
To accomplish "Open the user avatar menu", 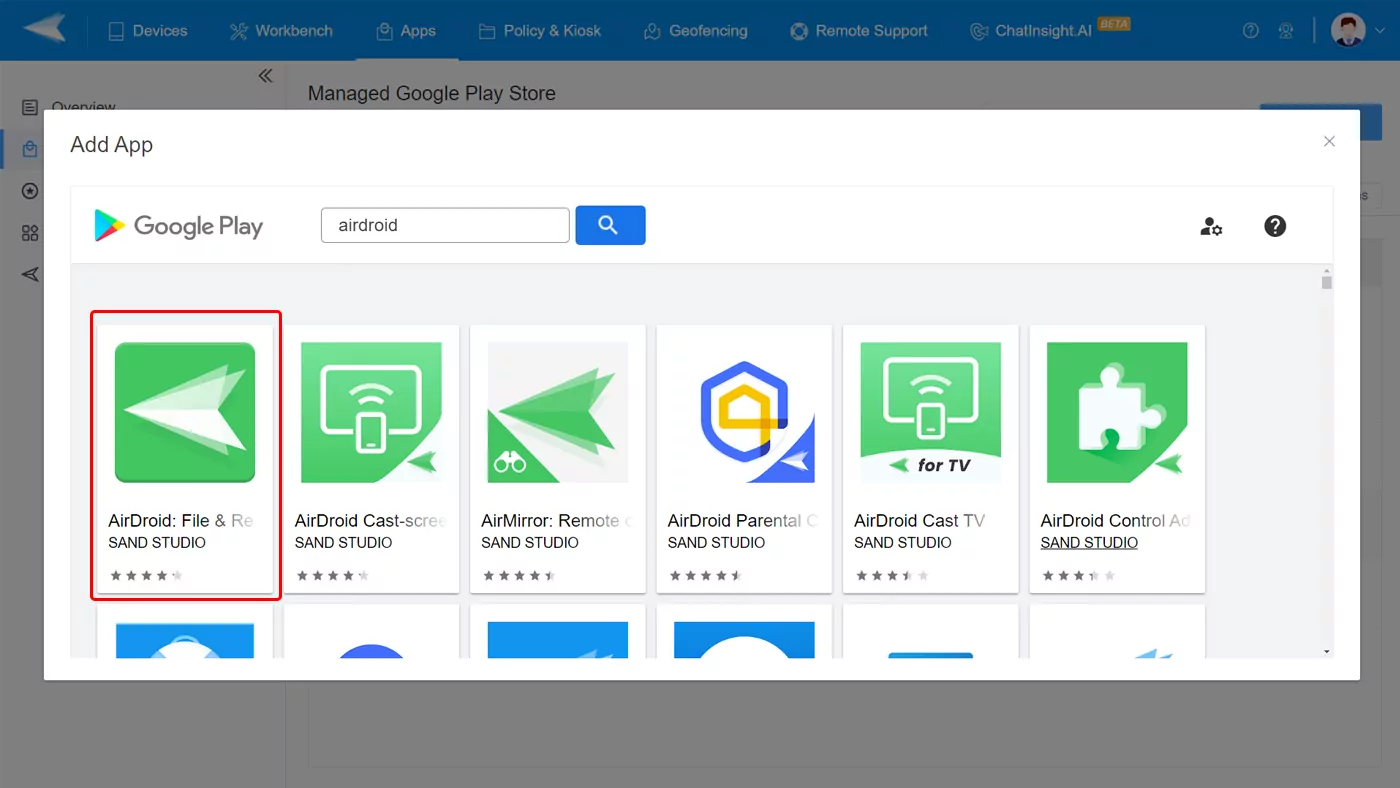I will tap(1348, 29).
